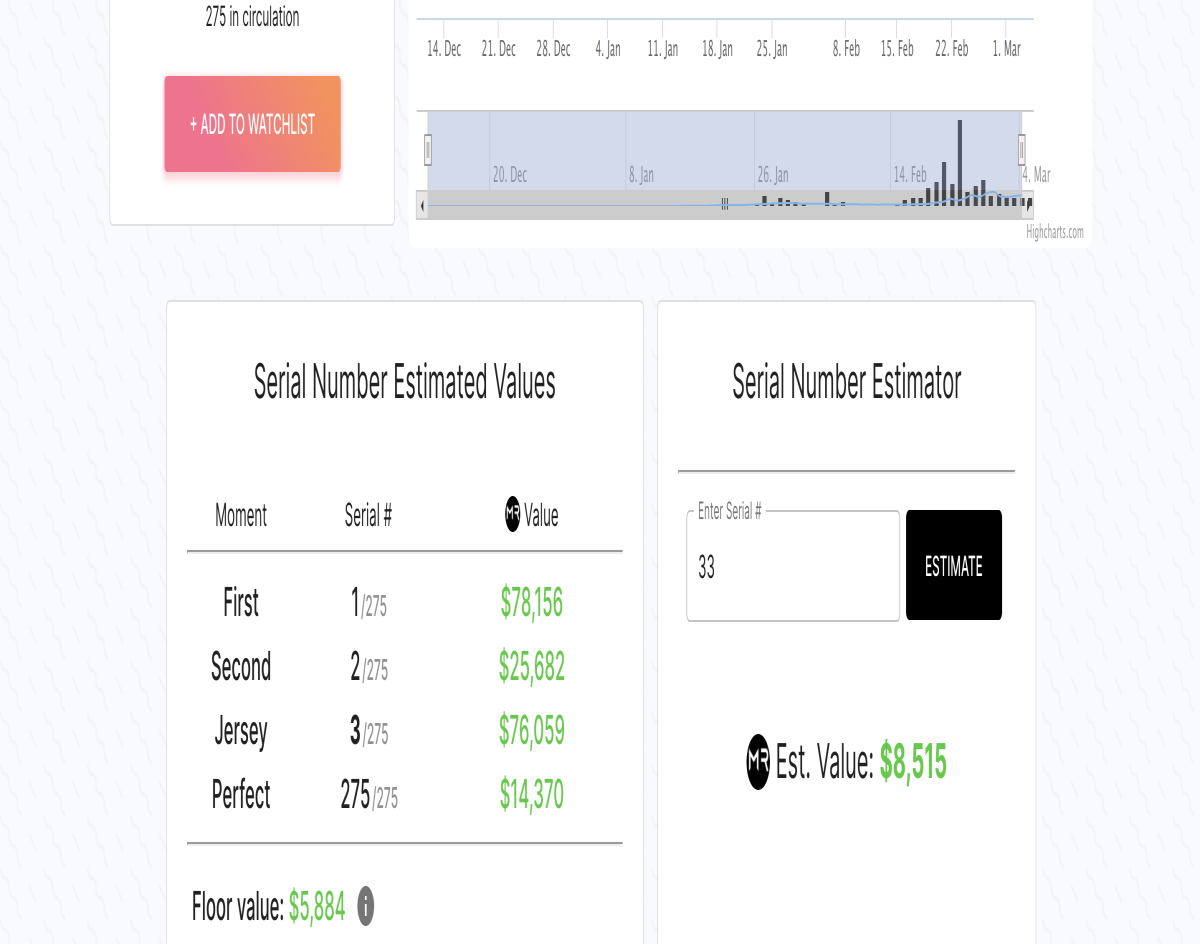Open the Highcharts.com credit link
This screenshot has height=944, width=1200.
coord(1054,232)
